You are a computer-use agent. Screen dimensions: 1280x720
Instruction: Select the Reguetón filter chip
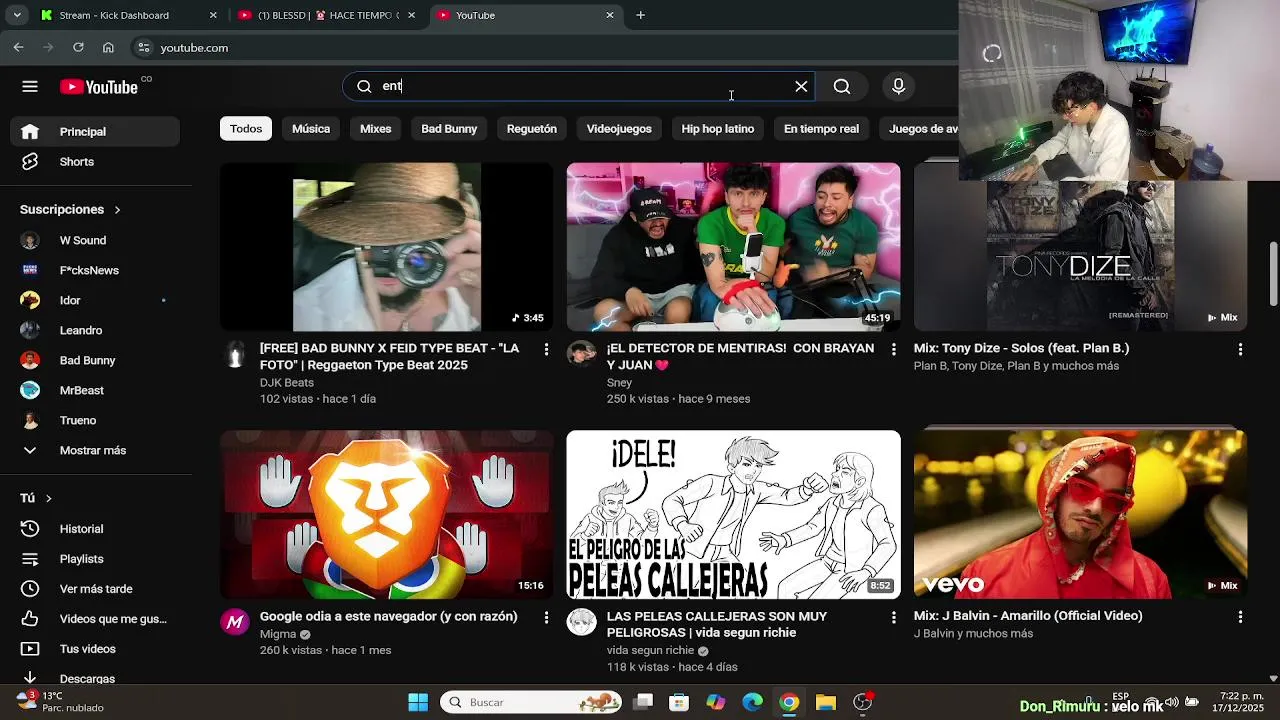click(532, 128)
